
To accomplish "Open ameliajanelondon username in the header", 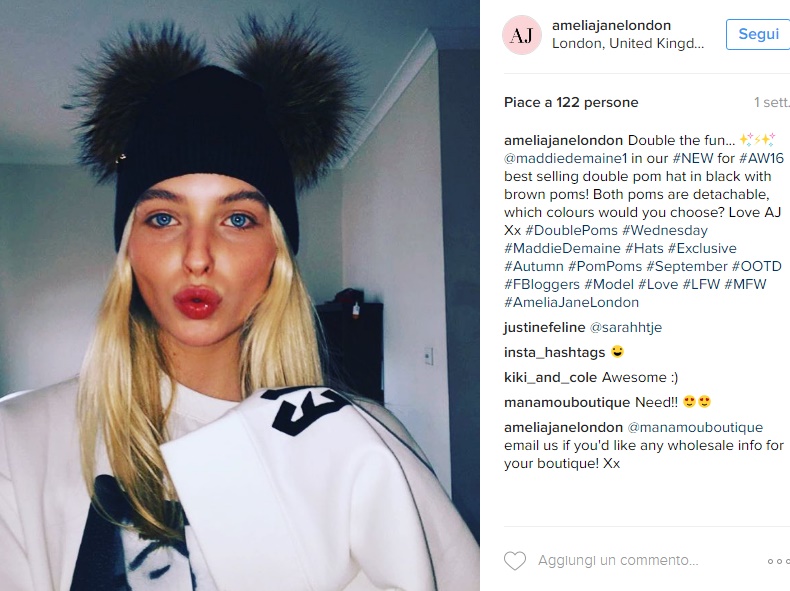I will 611,26.
